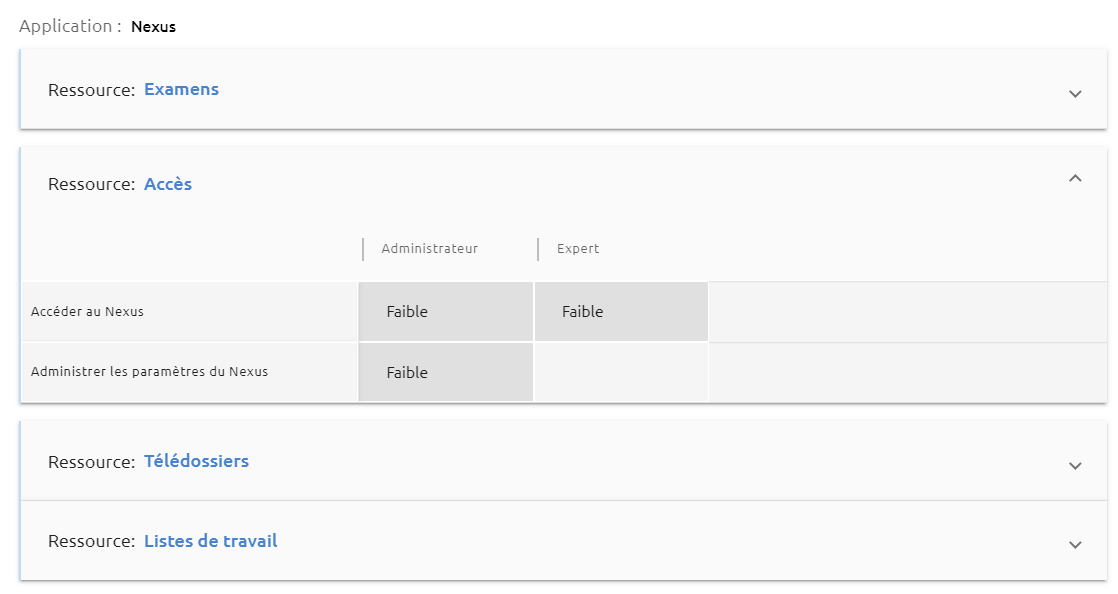
Task: Select Faible cell for Administrateur Accéder au Nexus
Action: pyautogui.click(x=446, y=312)
